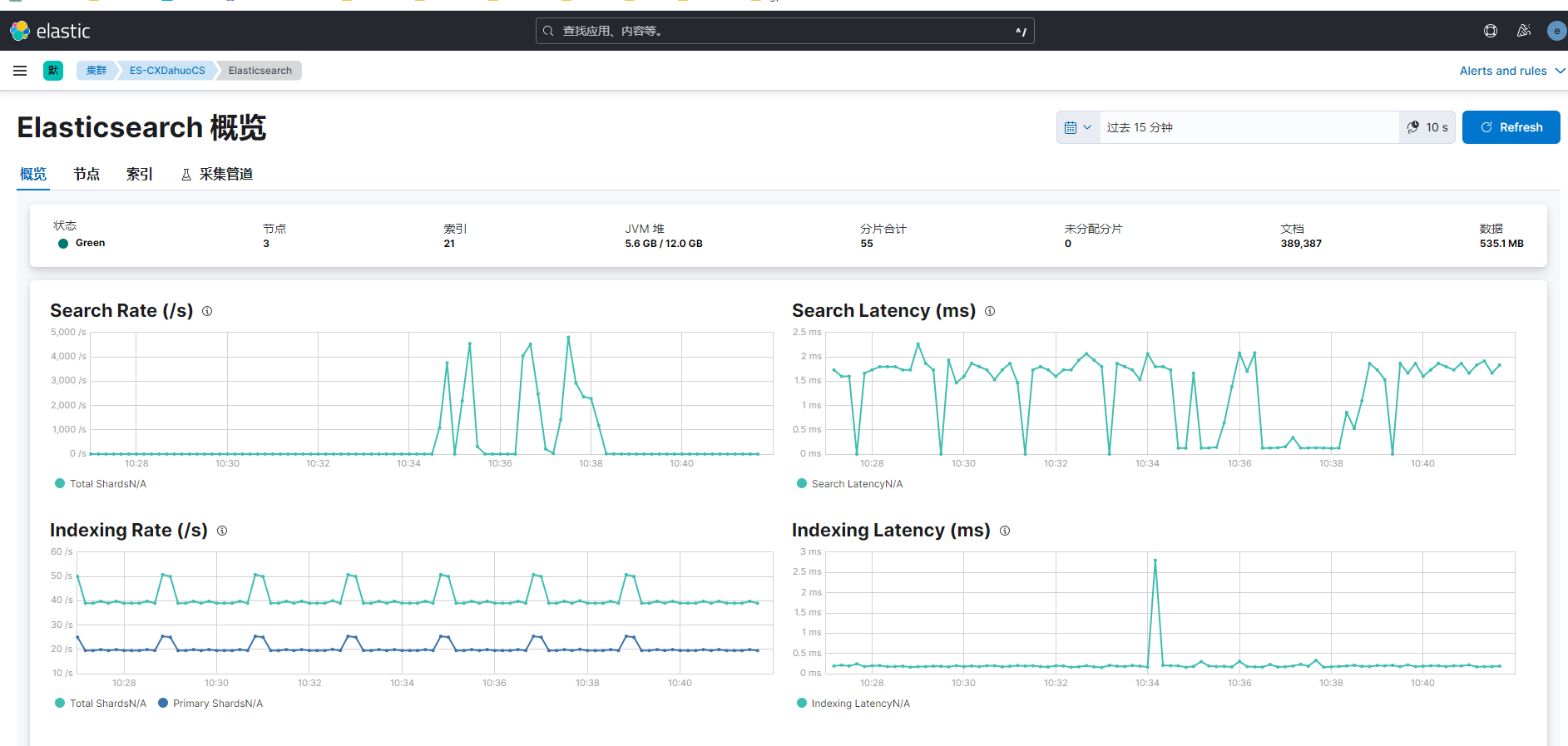Focus the global search field

click(x=784, y=31)
